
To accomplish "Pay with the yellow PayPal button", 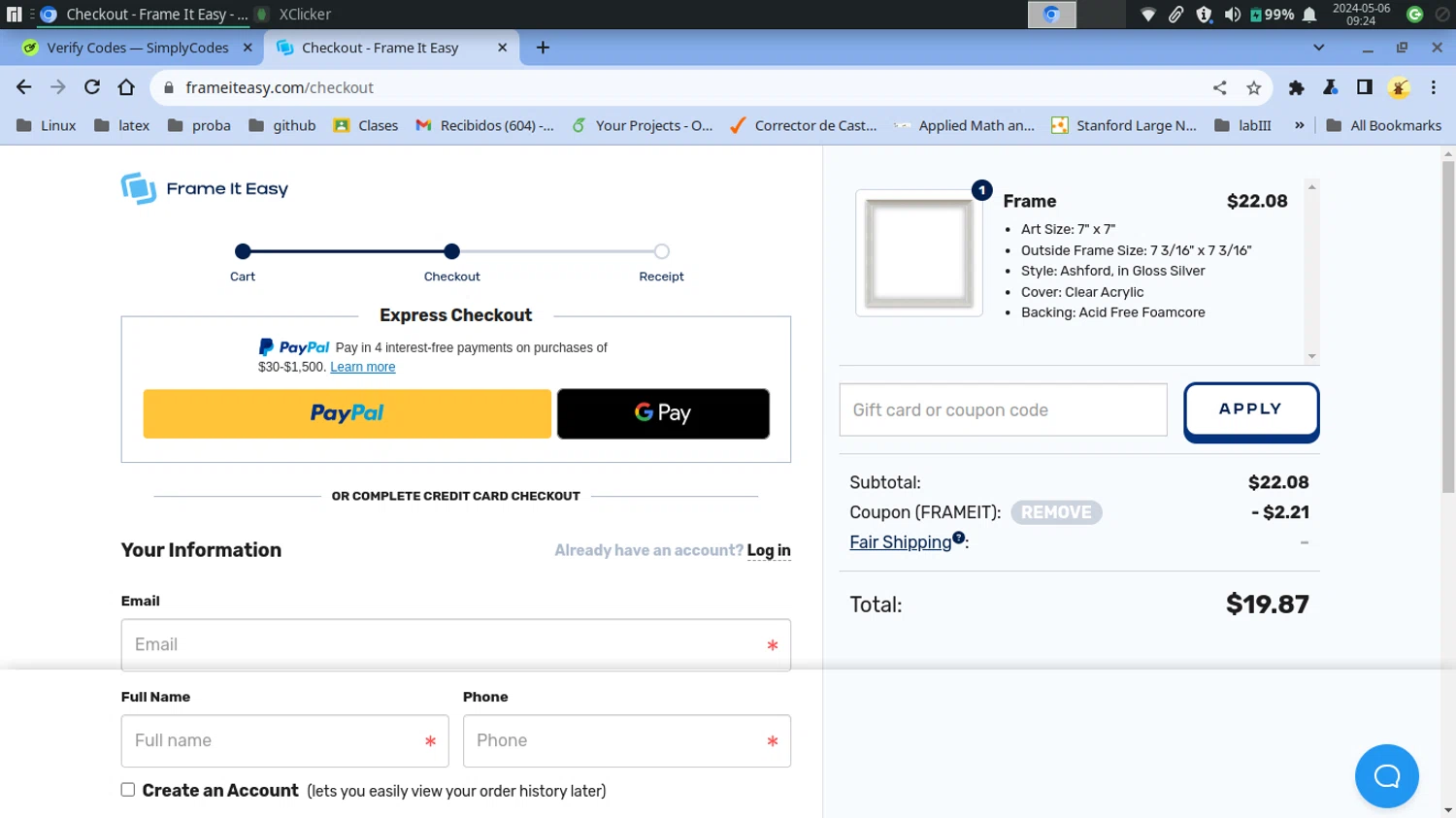I will 347,413.
